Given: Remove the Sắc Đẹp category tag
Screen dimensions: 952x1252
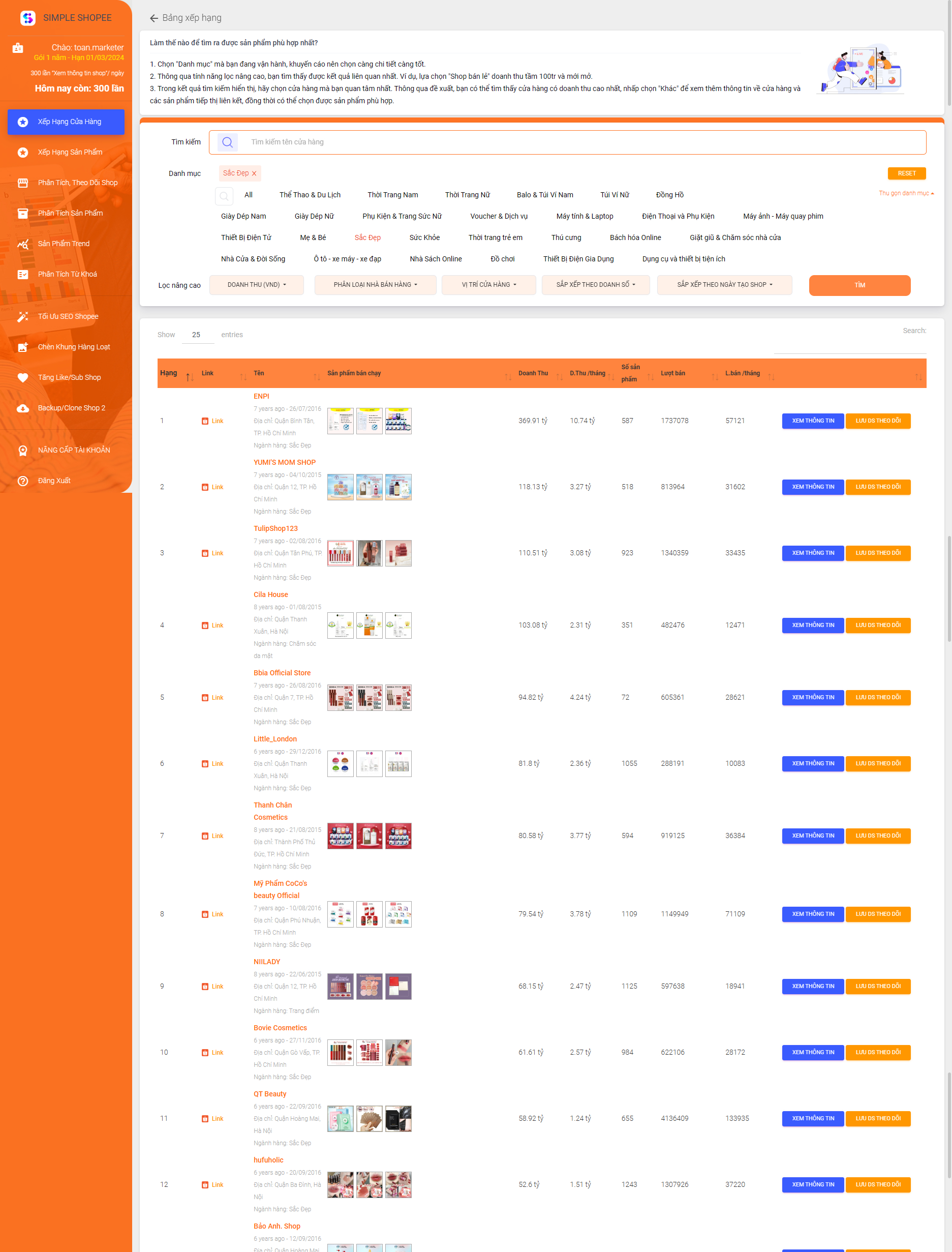Looking at the screenshot, I should click(x=255, y=173).
